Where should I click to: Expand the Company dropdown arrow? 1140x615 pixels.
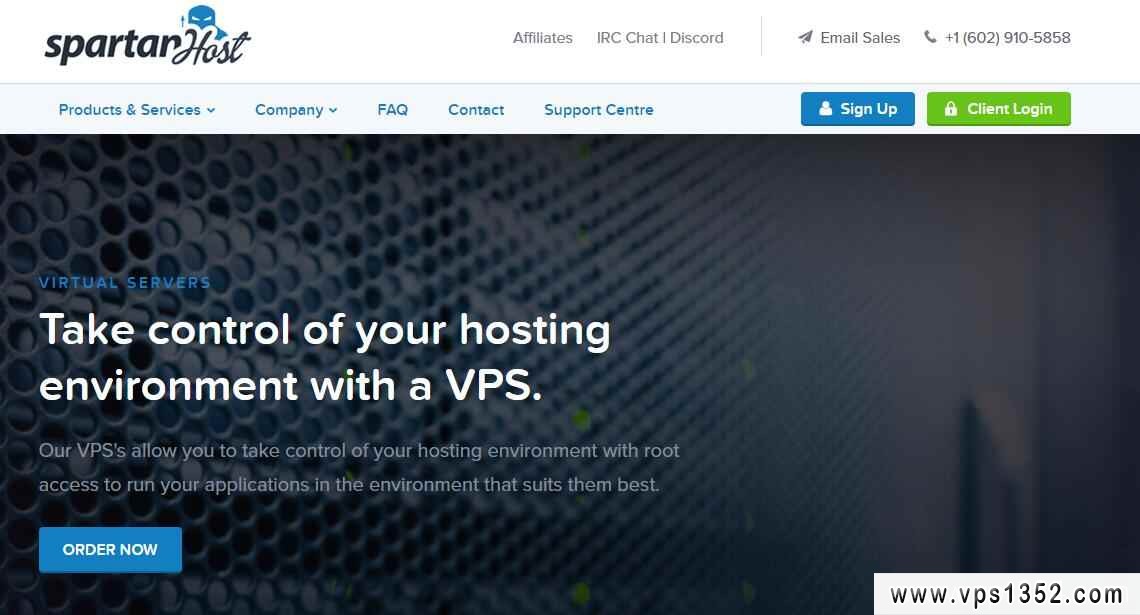[333, 110]
